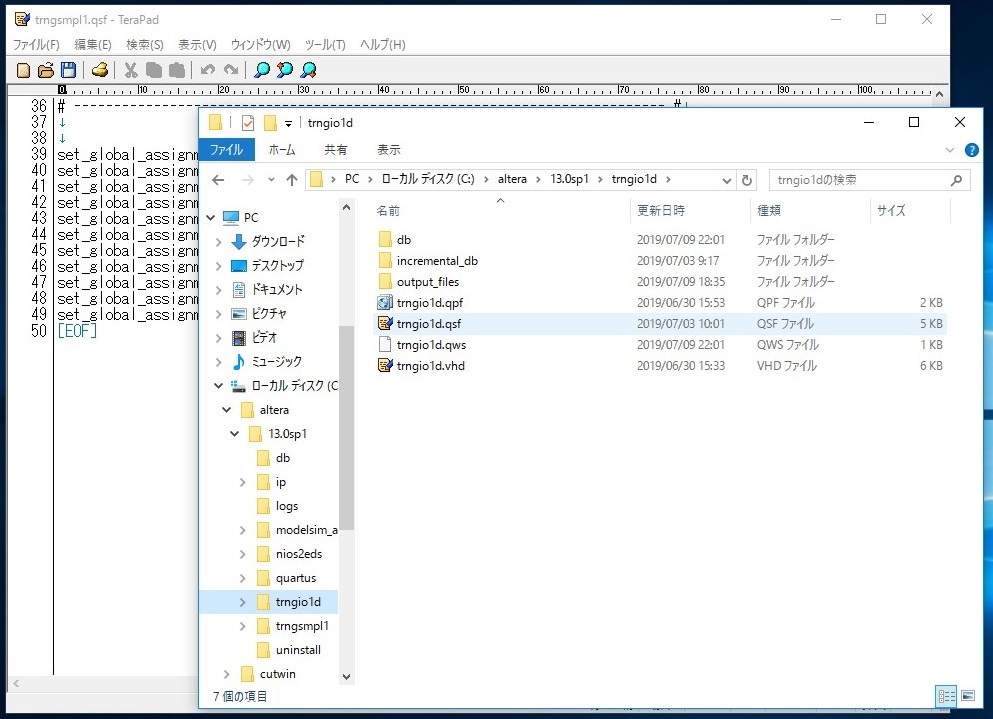Screen dimensions: 993x719
Task: Open the ヘルプ(H) menu in TeraPad
Action: click(383, 44)
